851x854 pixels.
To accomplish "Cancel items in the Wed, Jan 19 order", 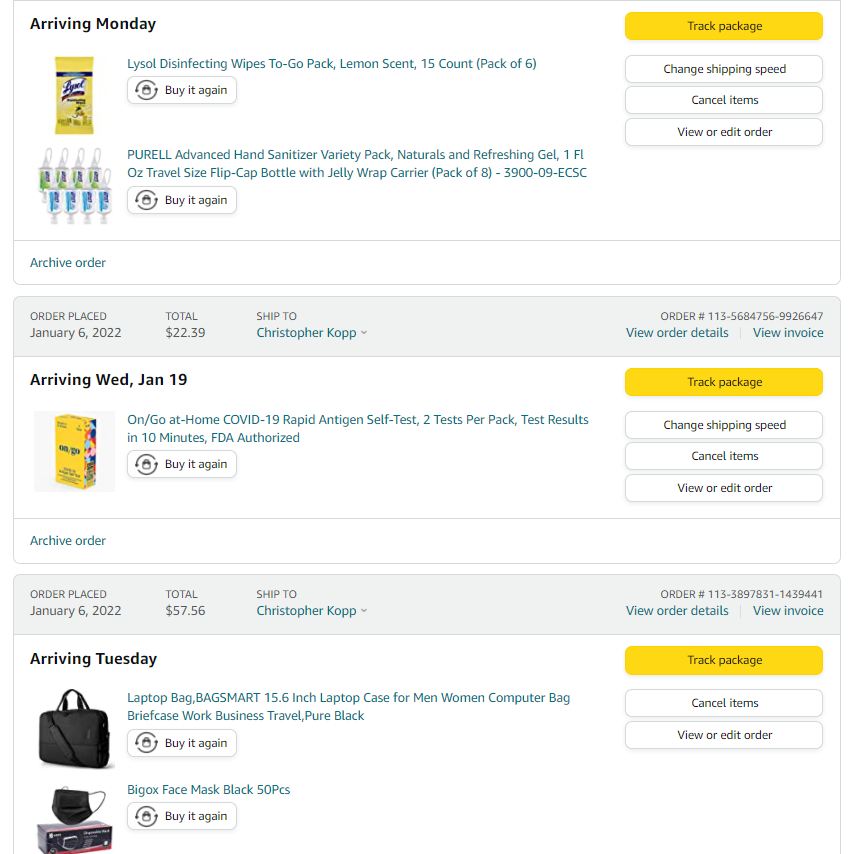I will (724, 456).
